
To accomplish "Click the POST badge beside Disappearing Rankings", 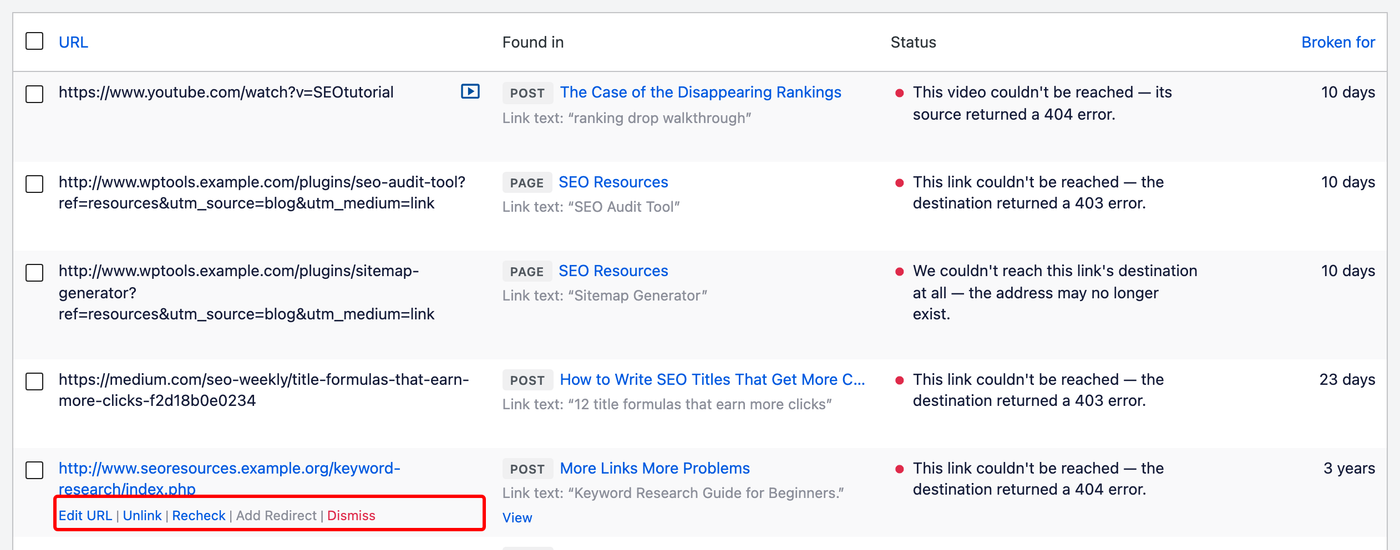I will click(527, 93).
